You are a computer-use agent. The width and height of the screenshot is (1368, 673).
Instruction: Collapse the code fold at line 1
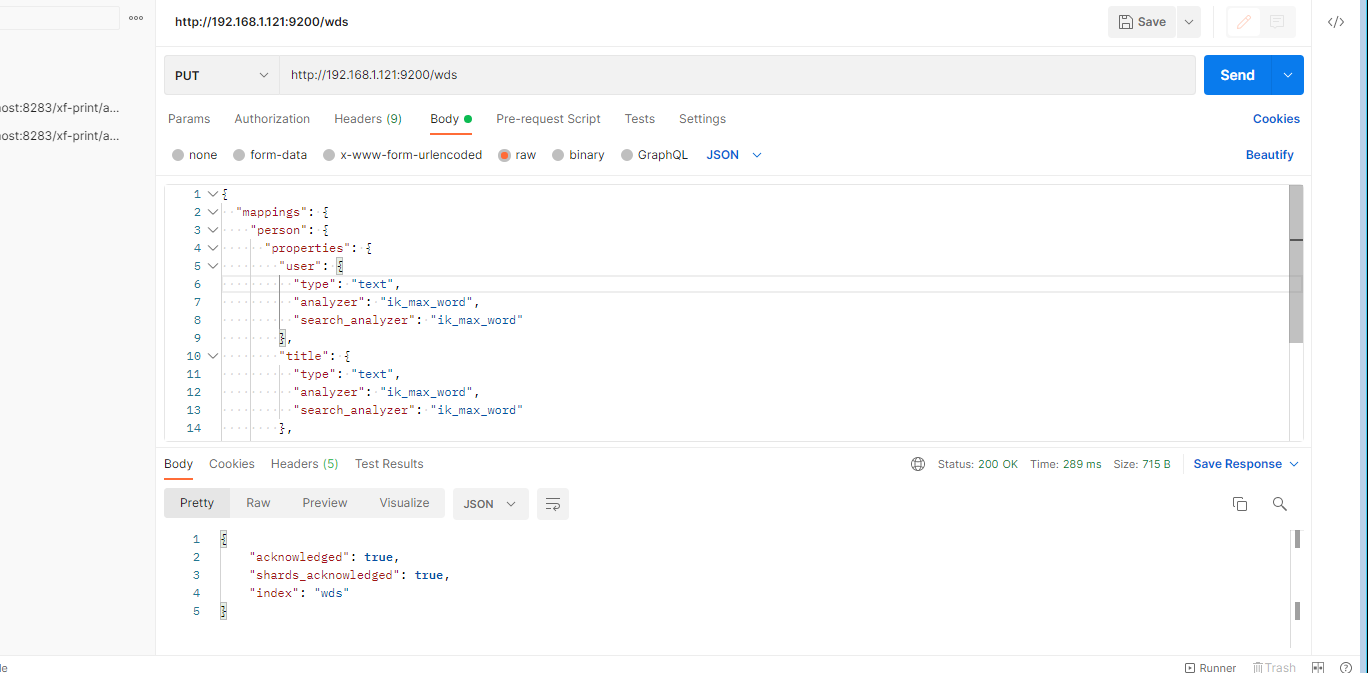click(x=213, y=194)
